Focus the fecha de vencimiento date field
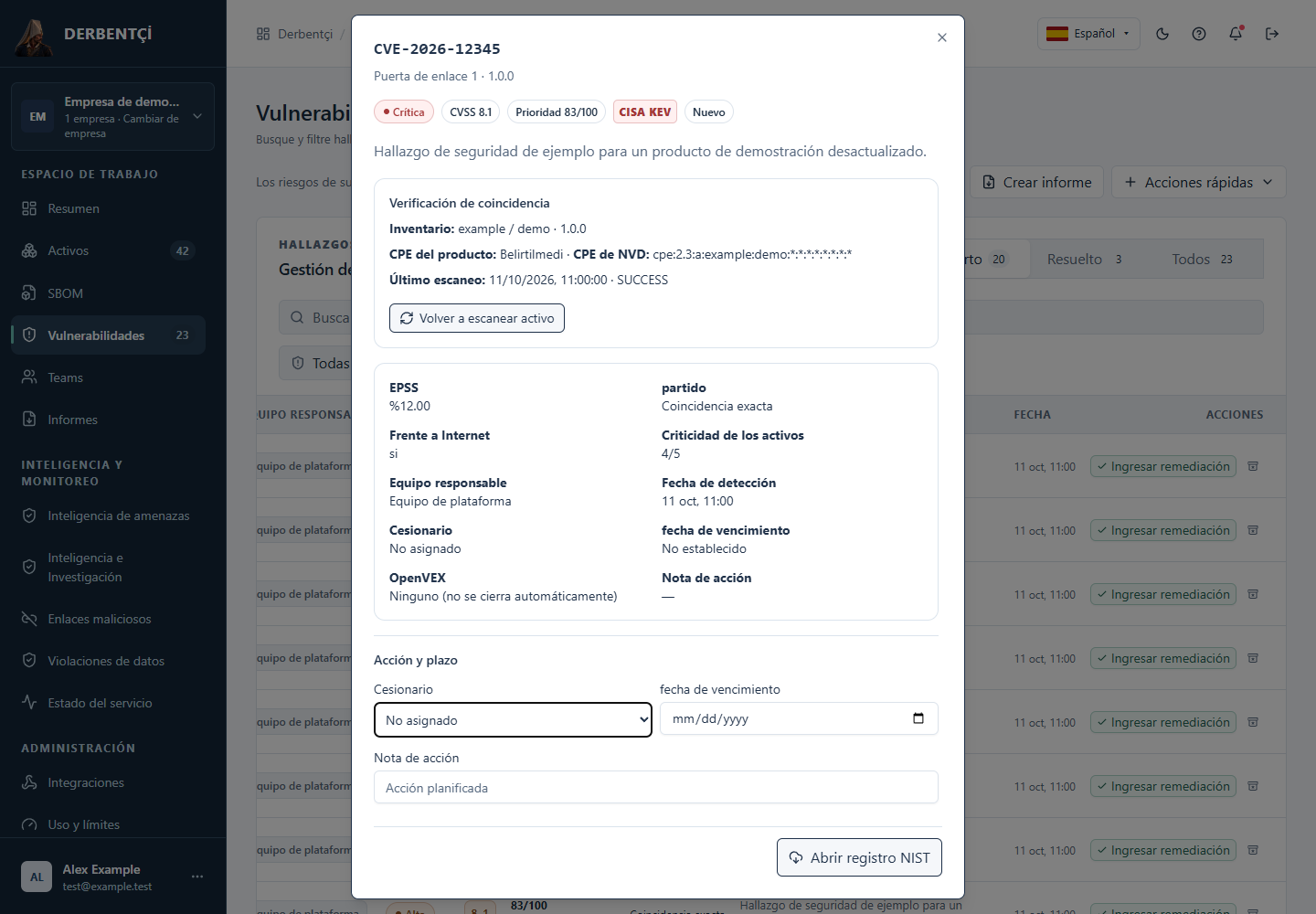The width and height of the screenshot is (1316, 914). 799,718
